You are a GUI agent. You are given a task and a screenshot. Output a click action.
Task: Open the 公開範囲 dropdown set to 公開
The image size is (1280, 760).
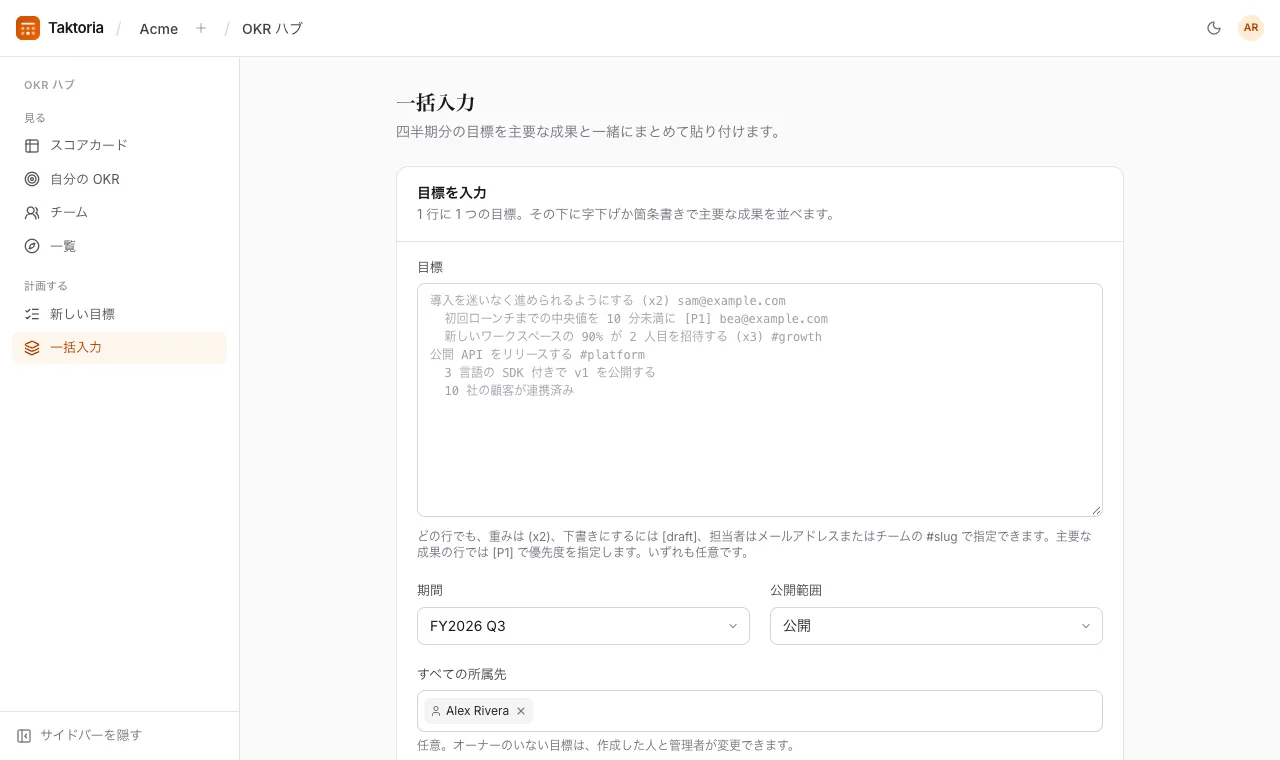936,626
